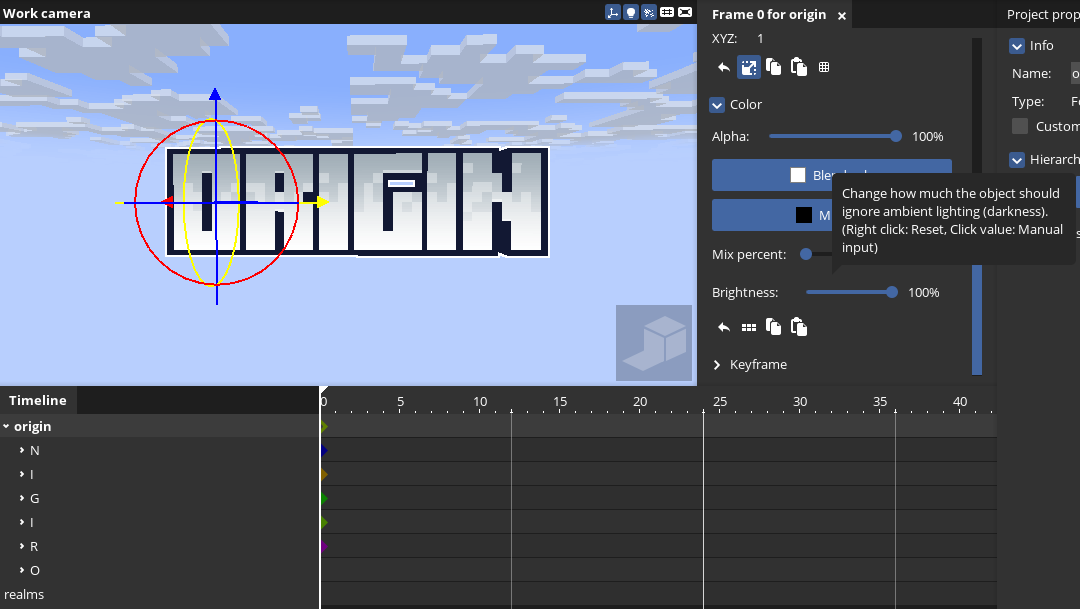
Task: Click the orange keyframe diamond in timeline
Action: pos(324,475)
